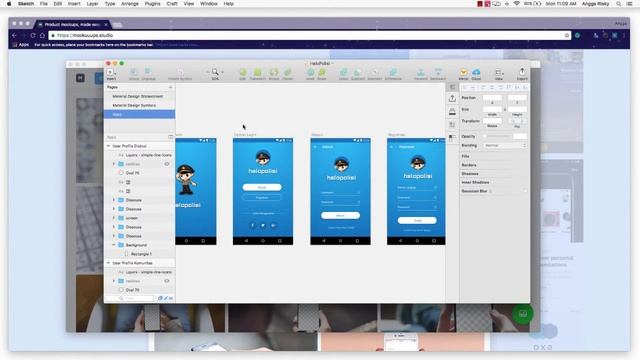Open the Layer menu
The width and height of the screenshot is (640, 360).
(x=92, y=4)
